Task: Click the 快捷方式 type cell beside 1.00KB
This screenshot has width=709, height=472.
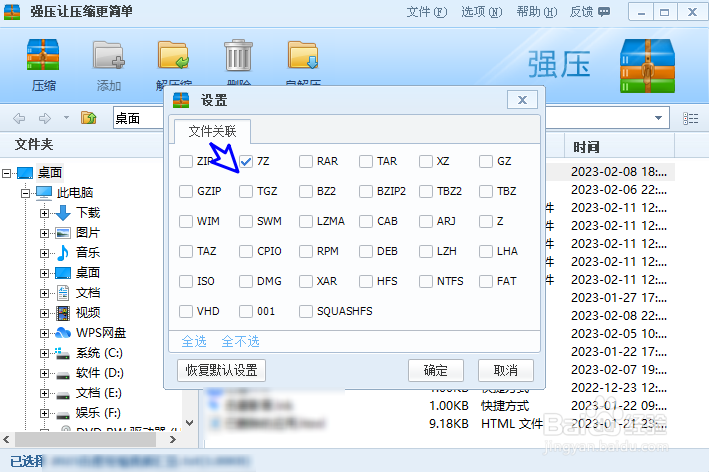Action: pyautogui.click(x=505, y=406)
